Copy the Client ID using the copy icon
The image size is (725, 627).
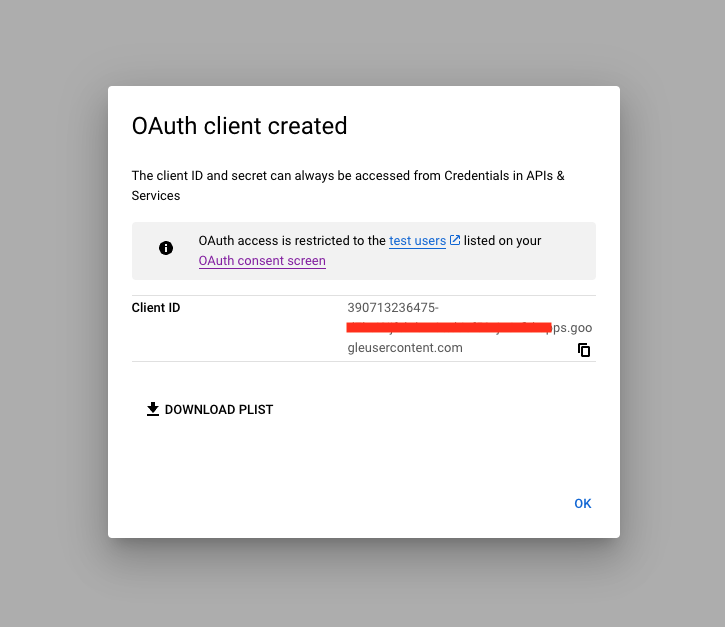(584, 350)
